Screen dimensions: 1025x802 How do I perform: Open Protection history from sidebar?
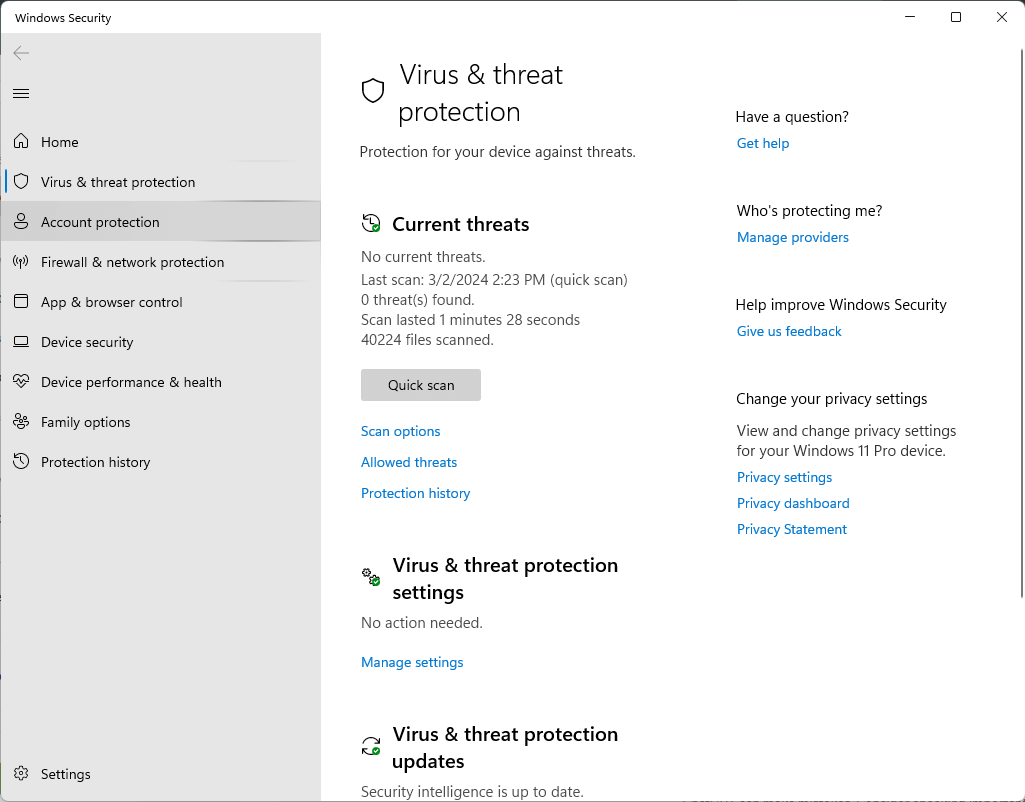[x=161, y=462]
